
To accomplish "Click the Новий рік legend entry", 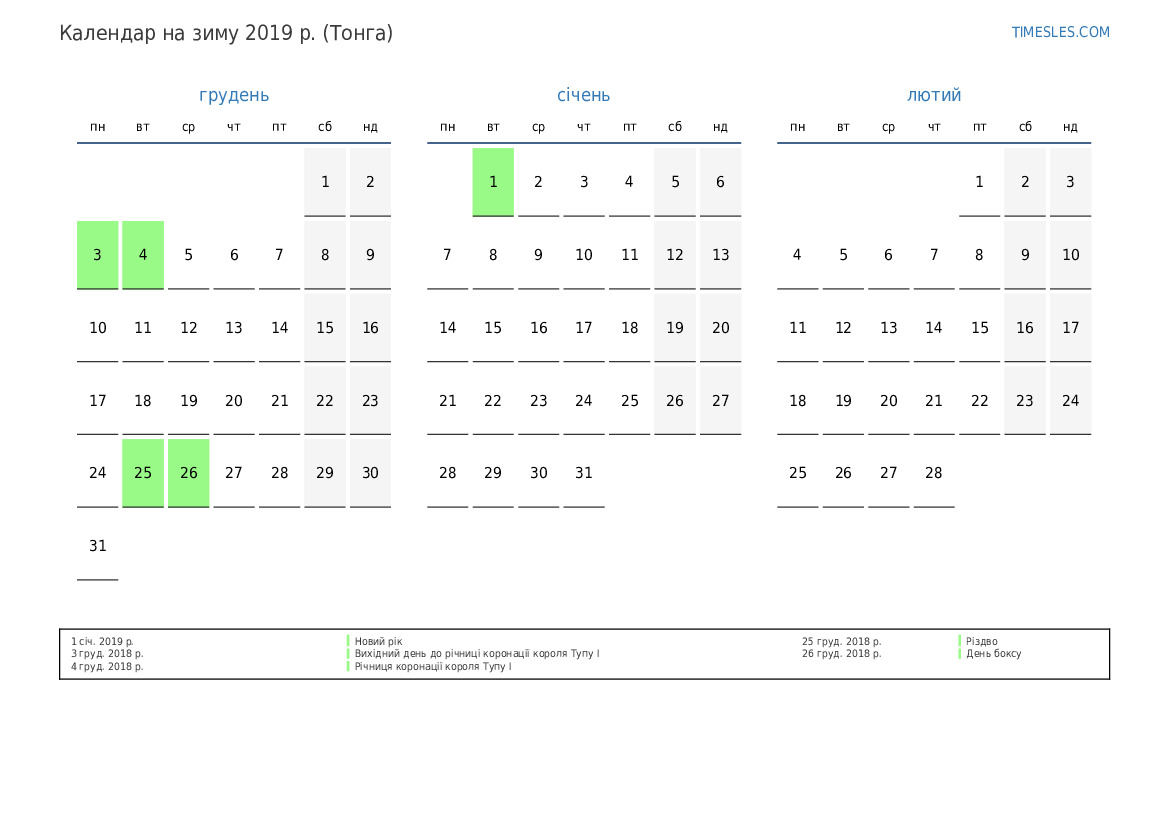I will [378, 642].
